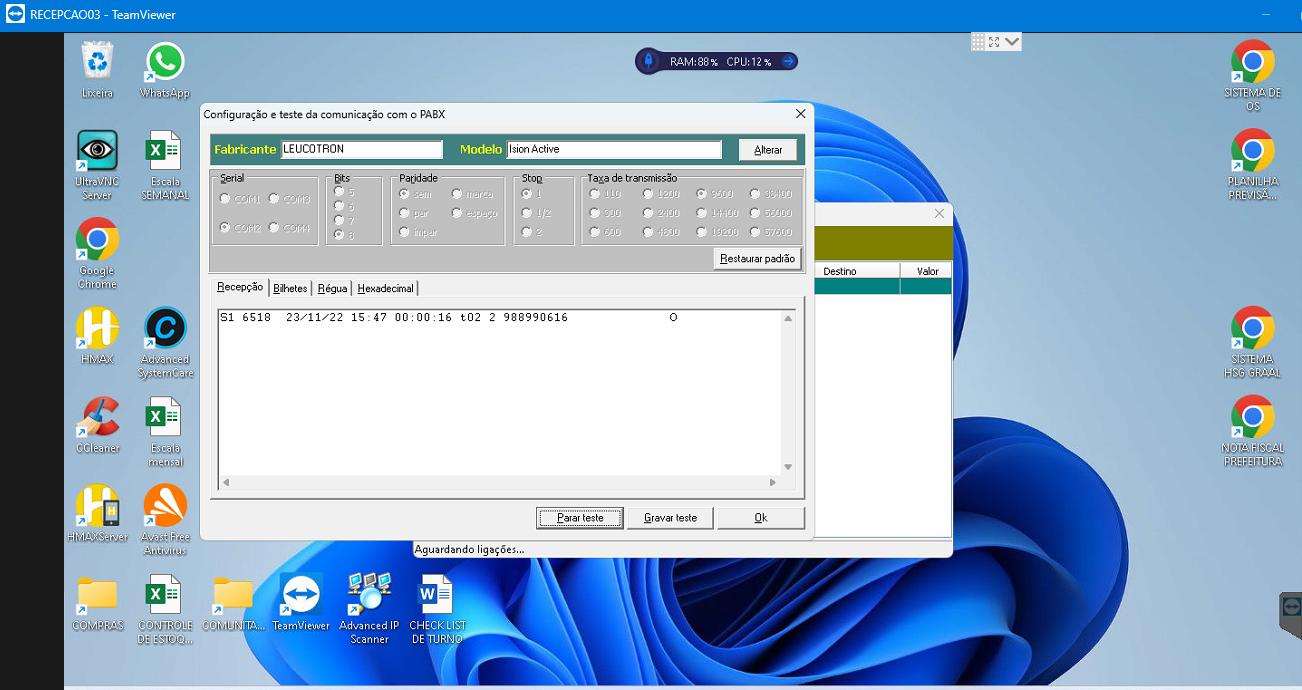Expand the TeamViewer toolbar chevron
The image size is (1302, 690).
(1012, 42)
